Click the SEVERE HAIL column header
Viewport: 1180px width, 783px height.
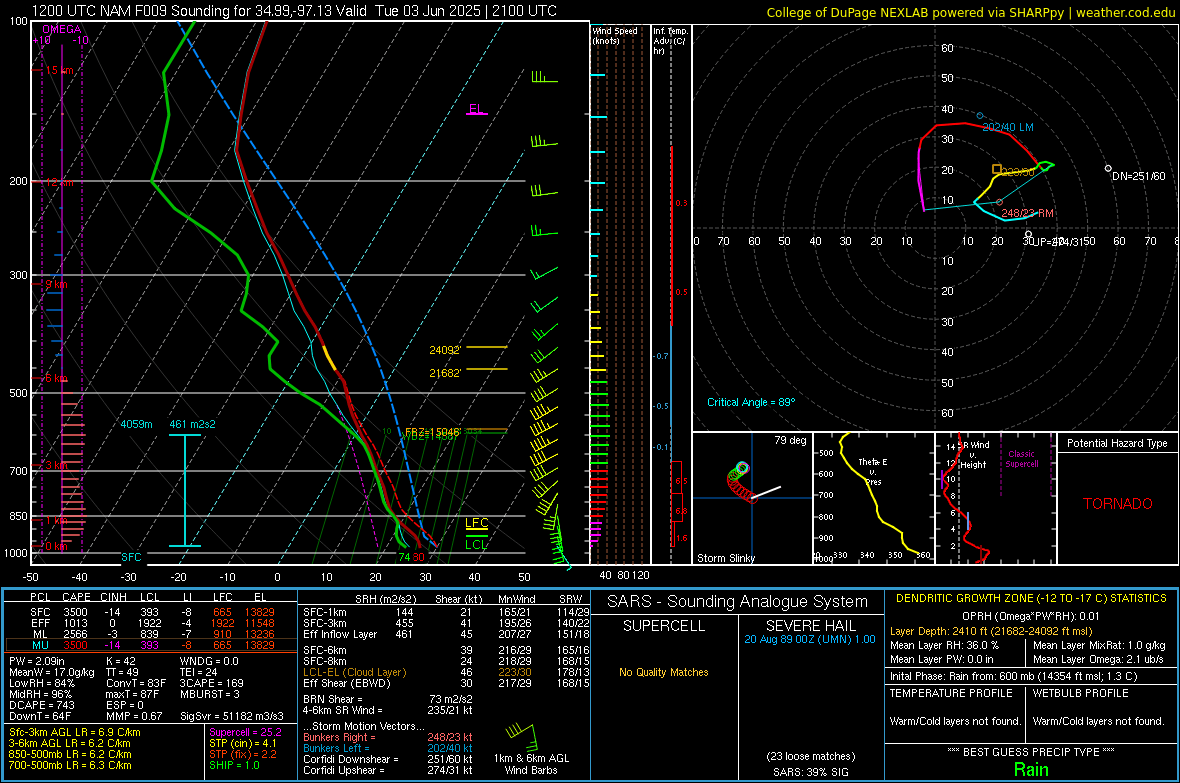click(810, 626)
